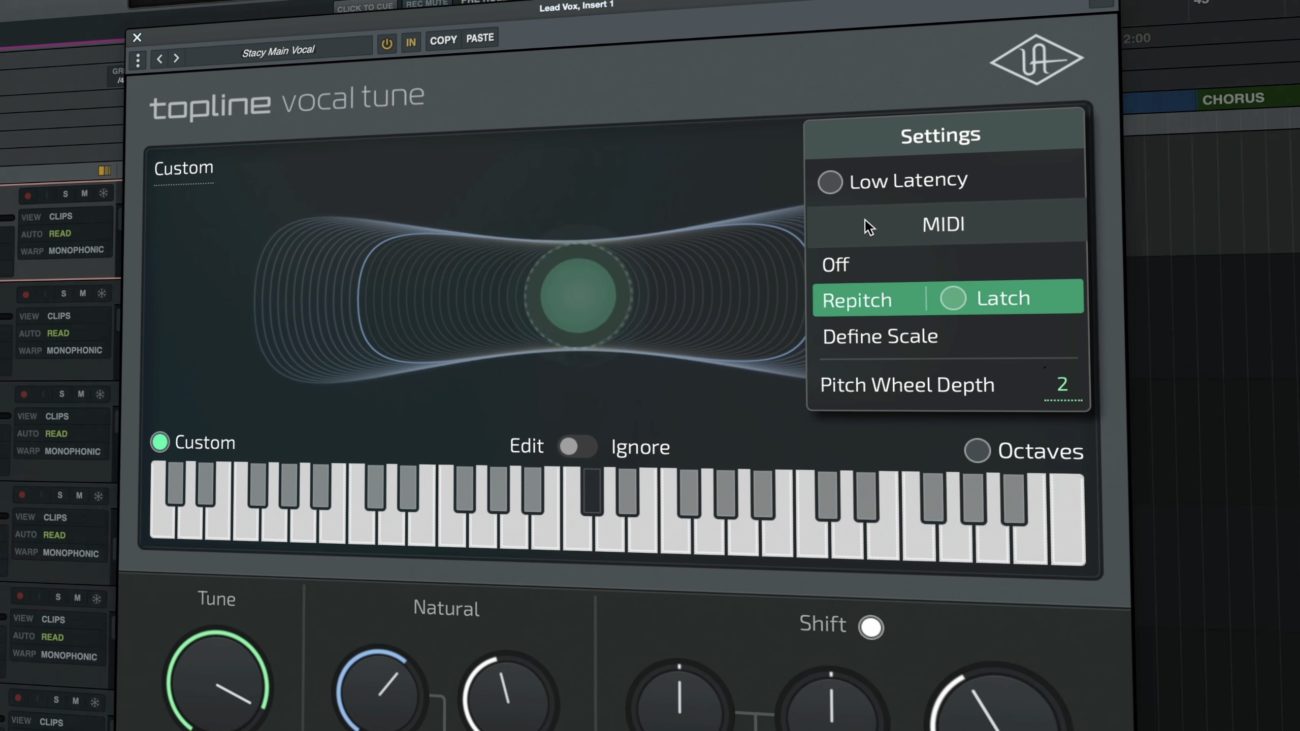Go to previous preset with left arrow
This screenshot has width=1300, height=731.
click(x=159, y=59)
